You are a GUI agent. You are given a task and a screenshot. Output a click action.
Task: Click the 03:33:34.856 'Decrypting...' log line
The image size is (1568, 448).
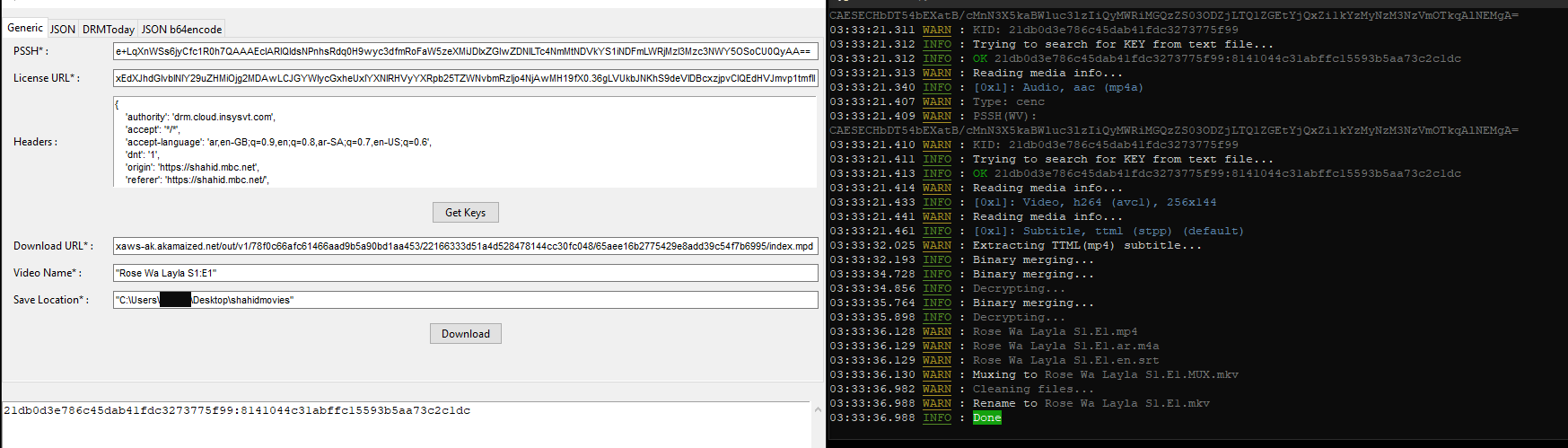pos(1019,288)
